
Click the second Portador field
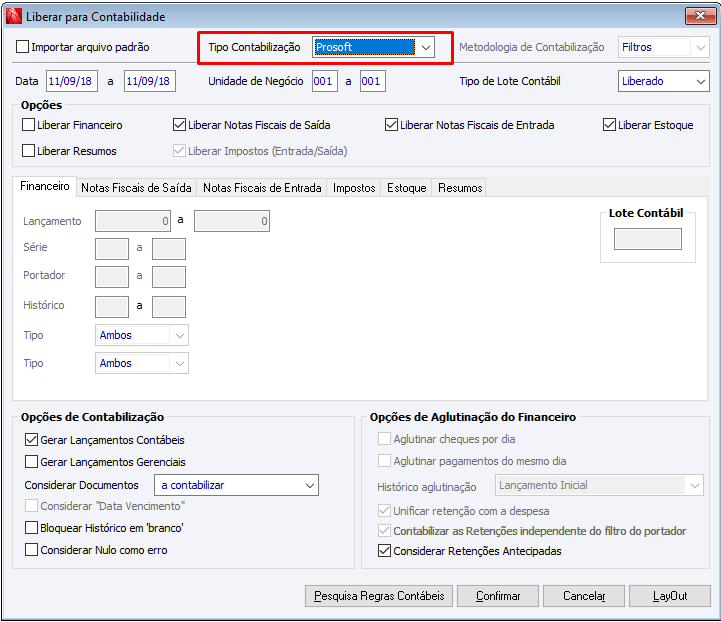tap(169, 277)
